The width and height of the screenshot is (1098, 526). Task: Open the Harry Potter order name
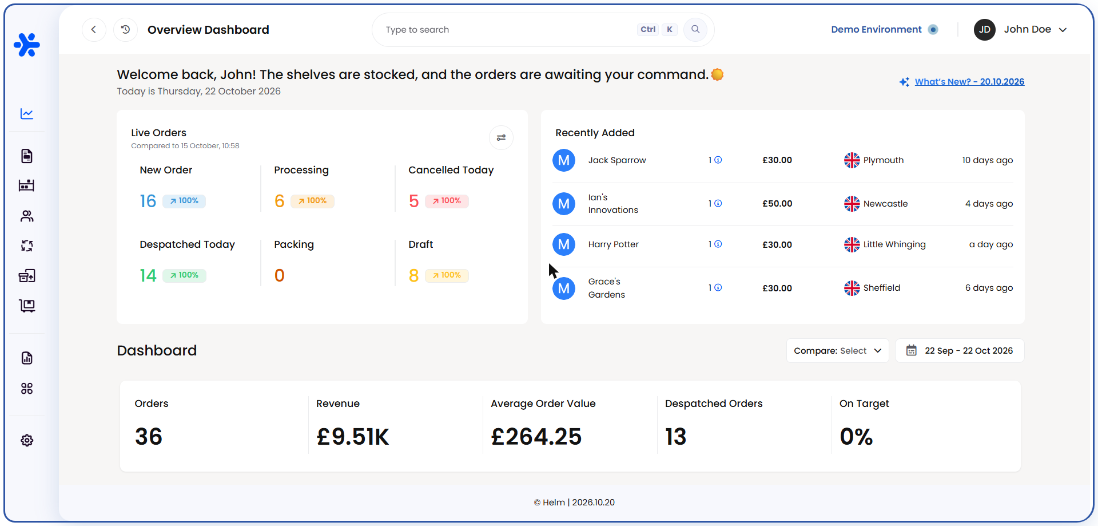(x=613, y=244)
